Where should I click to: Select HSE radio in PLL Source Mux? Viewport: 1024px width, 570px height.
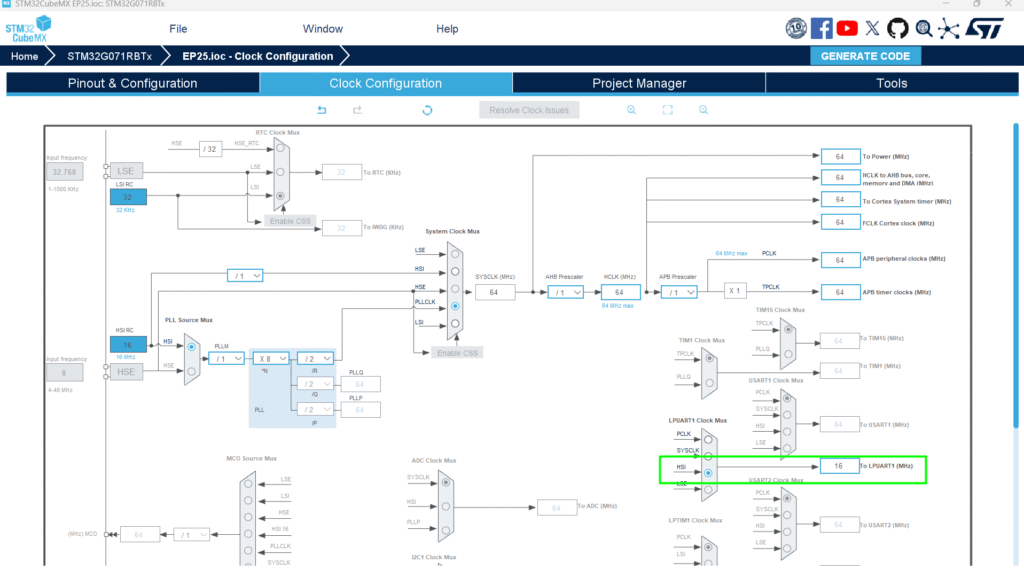click(192, 371)
